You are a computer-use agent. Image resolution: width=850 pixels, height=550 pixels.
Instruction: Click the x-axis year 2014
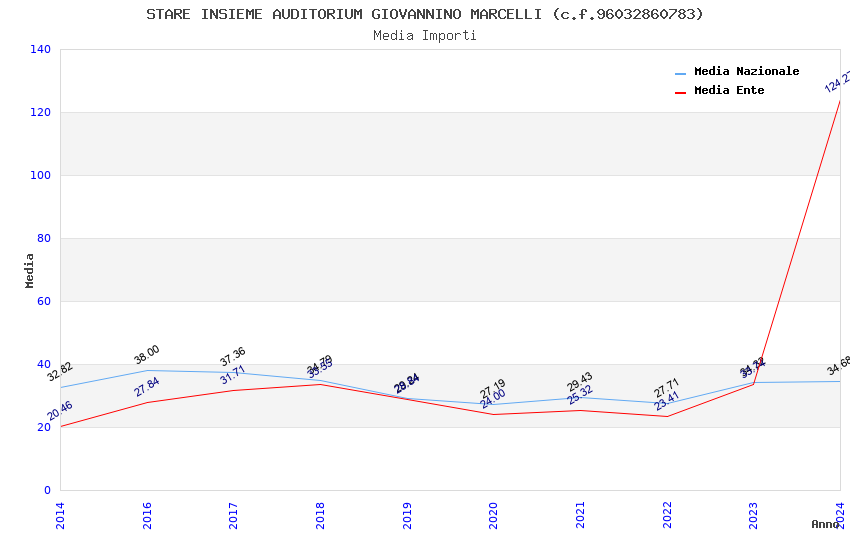(60, 515)
